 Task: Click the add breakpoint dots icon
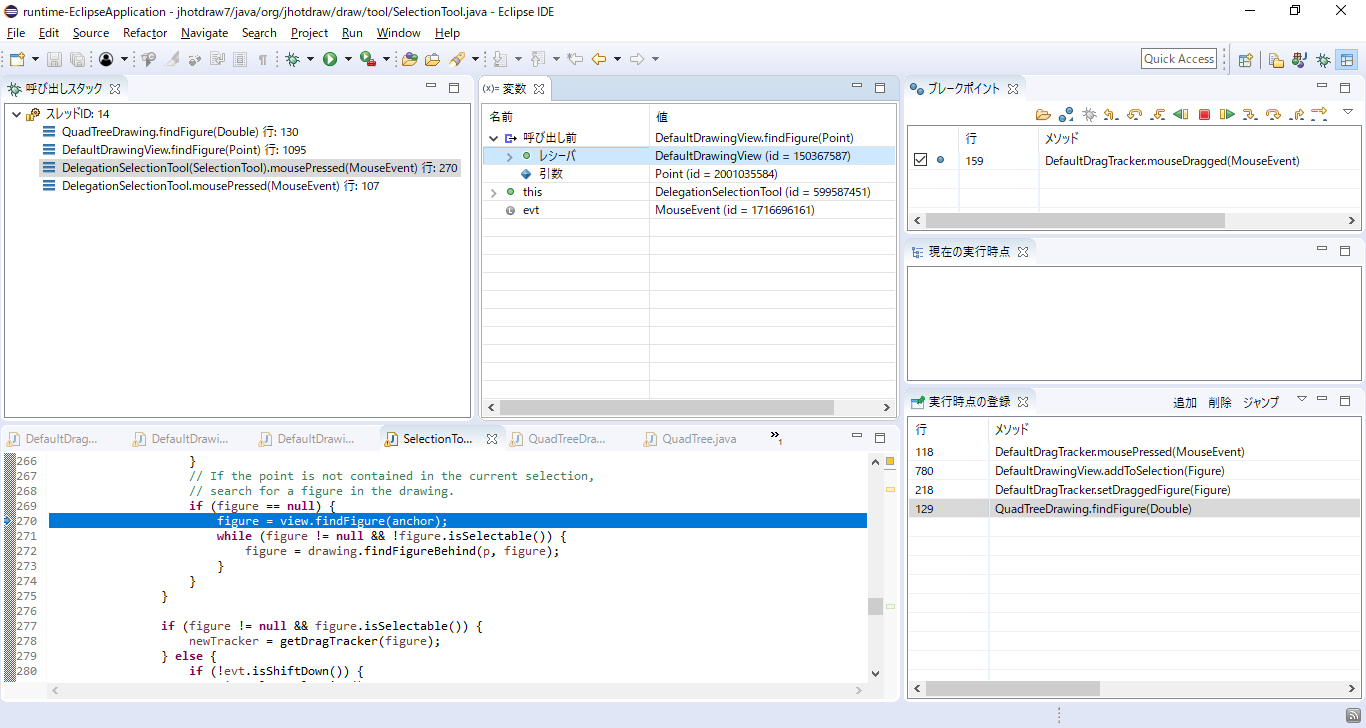pyautogui.click(x=1066, y=114)
